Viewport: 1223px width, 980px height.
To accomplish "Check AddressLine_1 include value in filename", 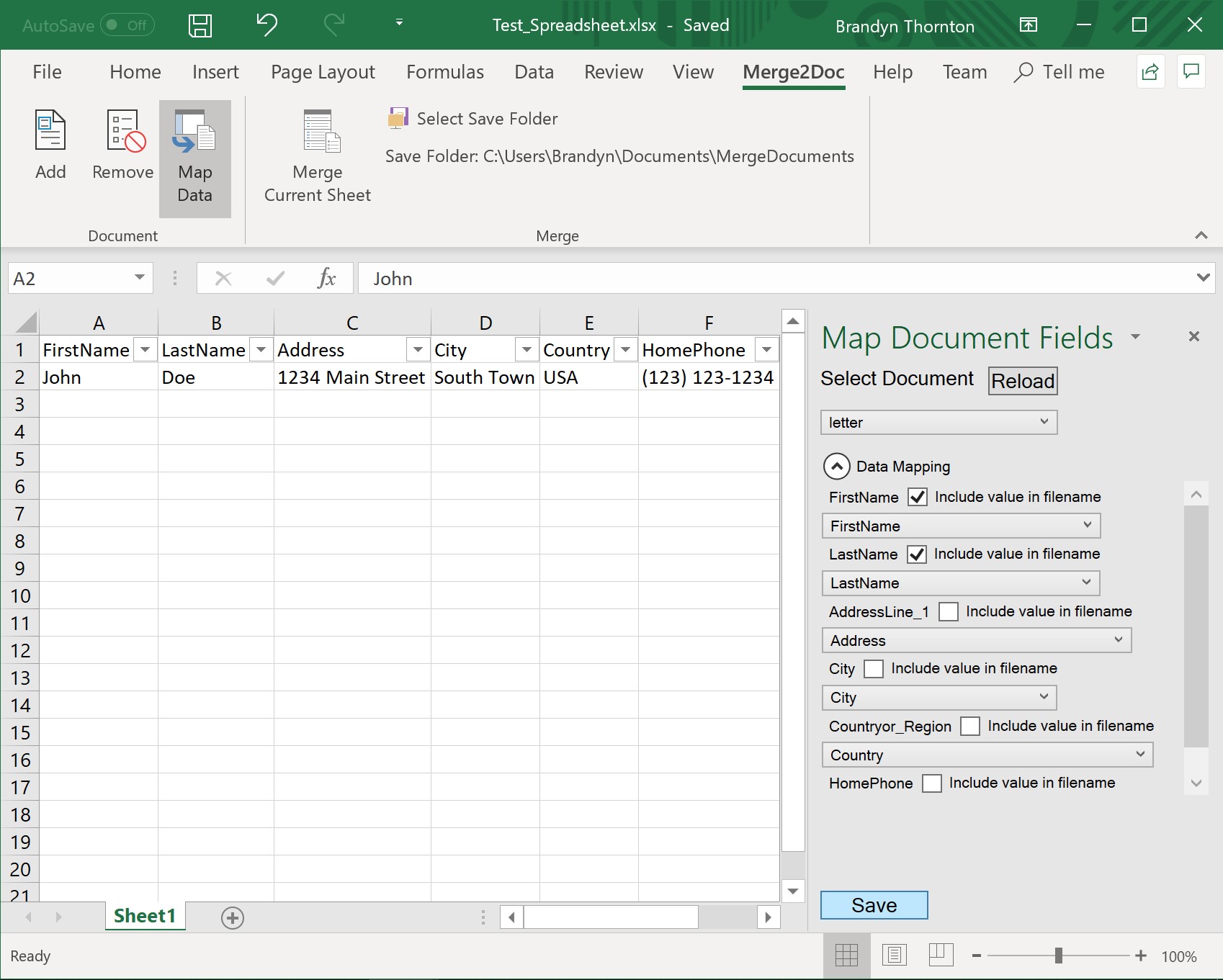I will click(949, 611).
